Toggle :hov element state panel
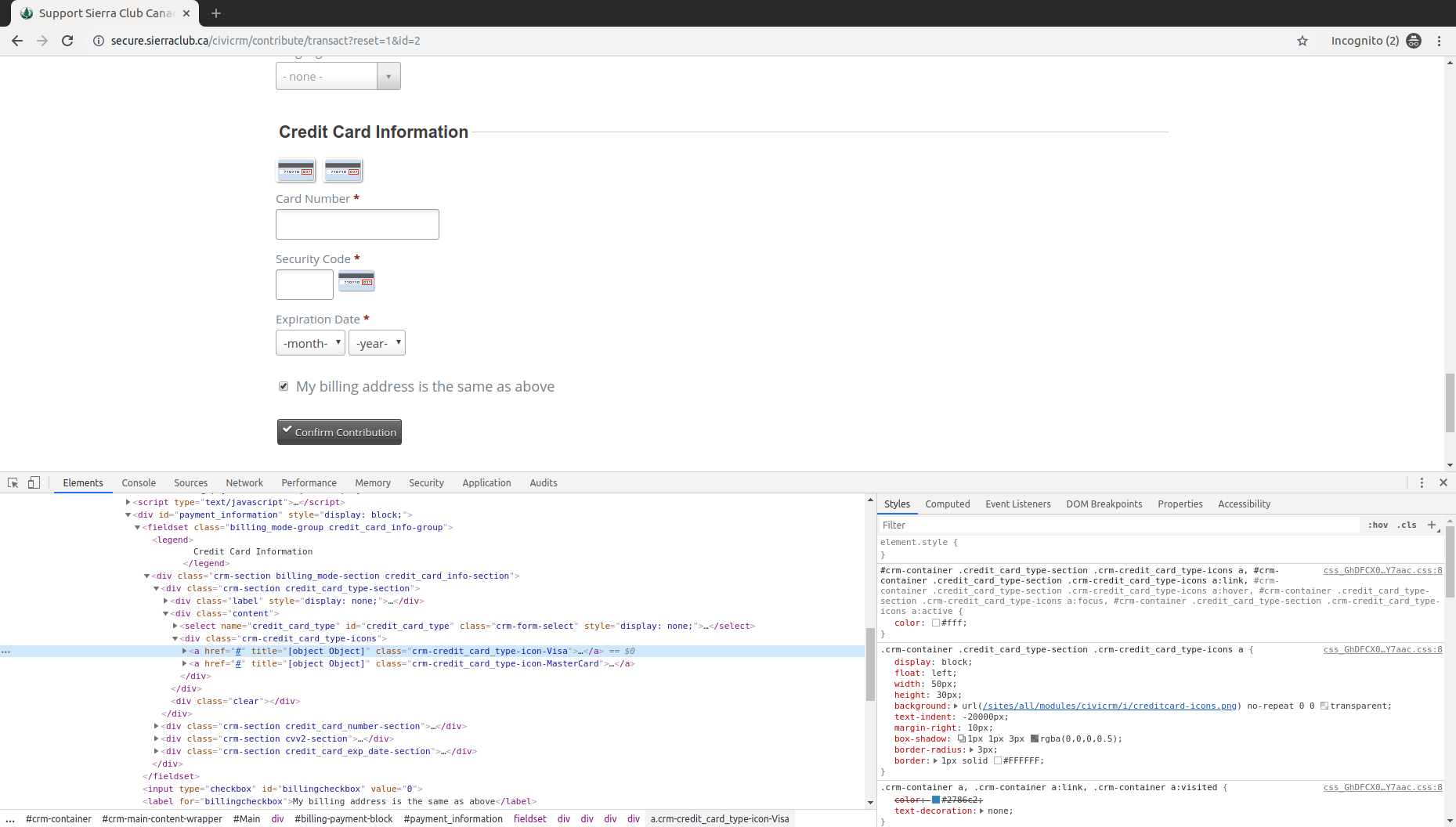This screenshot has width=1456, height=827. tap(1378, 525)
